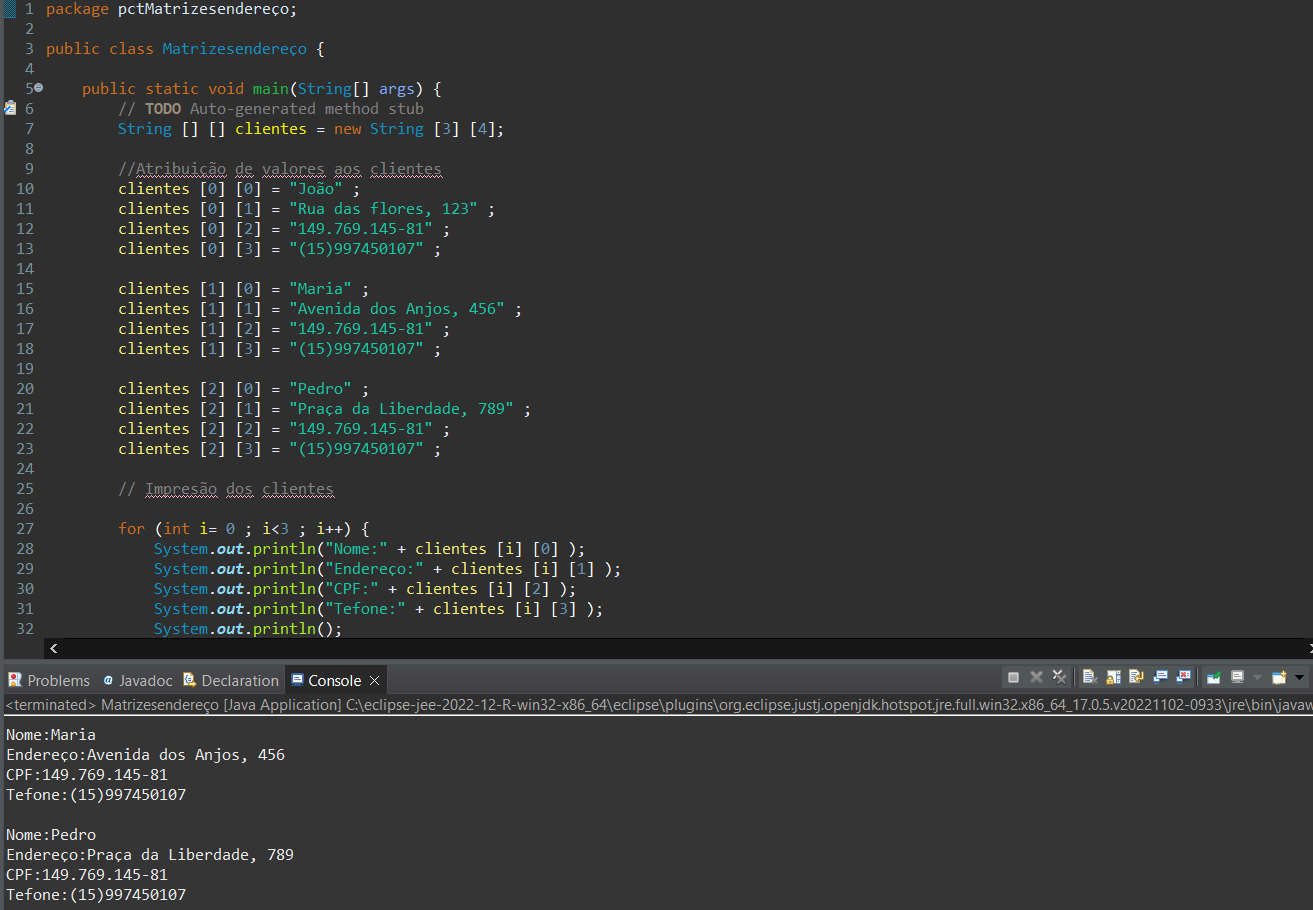Click the comment "//Atribuição de valores aos clientes"
The height and width of the screenshot is (910, 1313).
coord(280,168)
